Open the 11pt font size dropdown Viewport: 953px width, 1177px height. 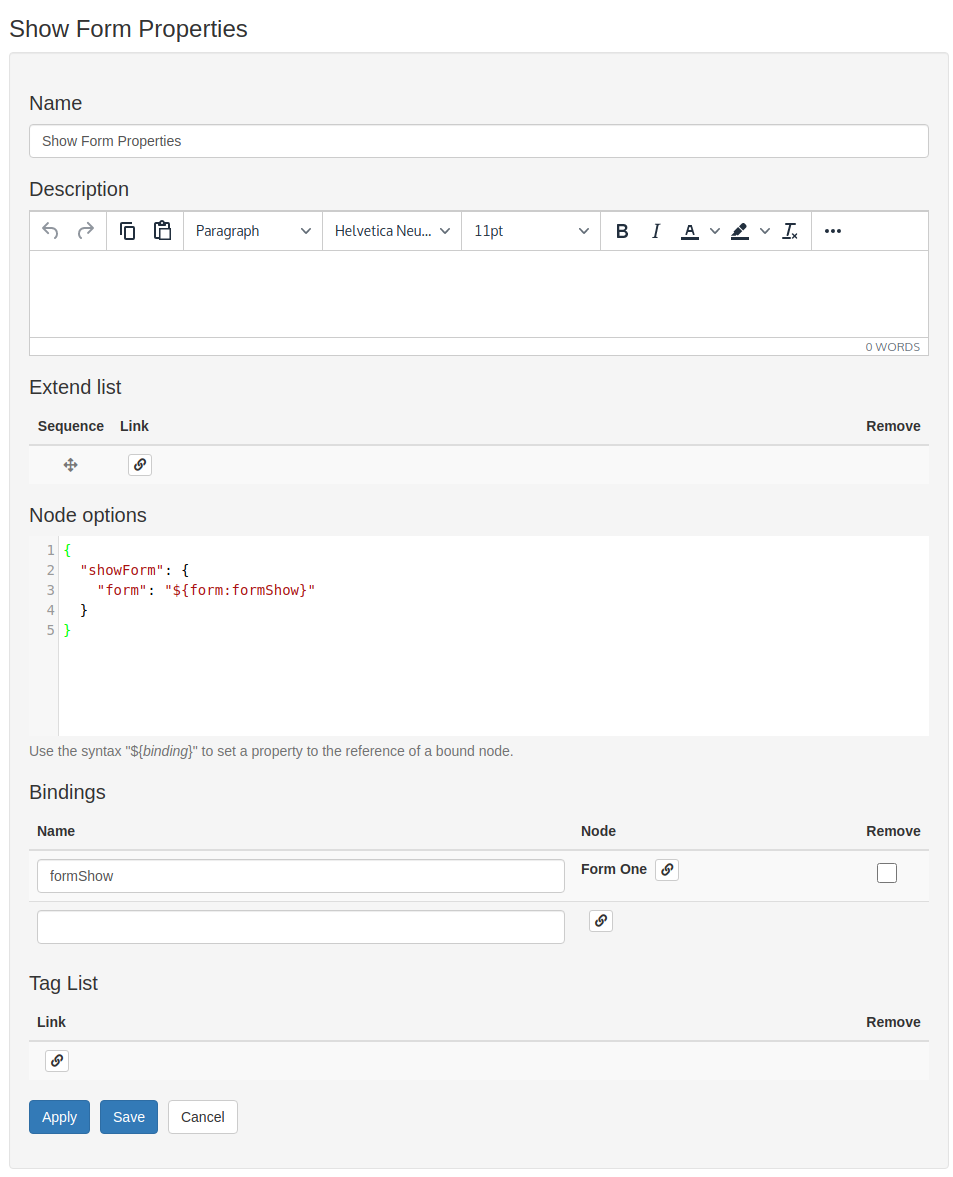click(531, 231)
